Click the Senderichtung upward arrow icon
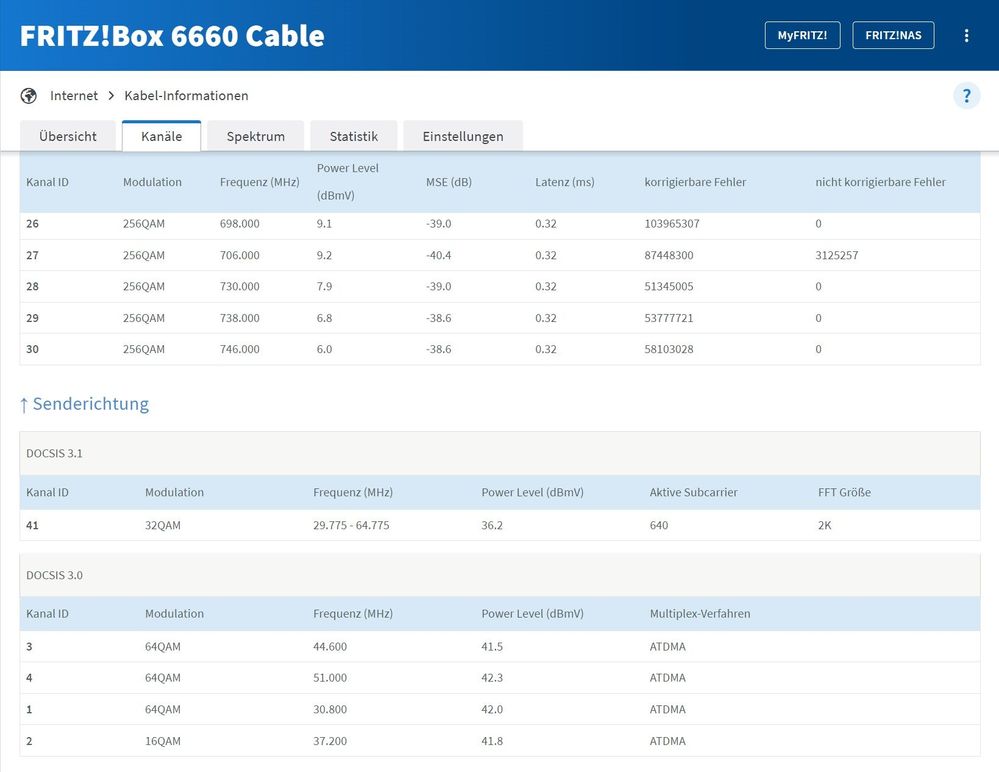Screen dimensions: 999x772 (x=24, y=405)
